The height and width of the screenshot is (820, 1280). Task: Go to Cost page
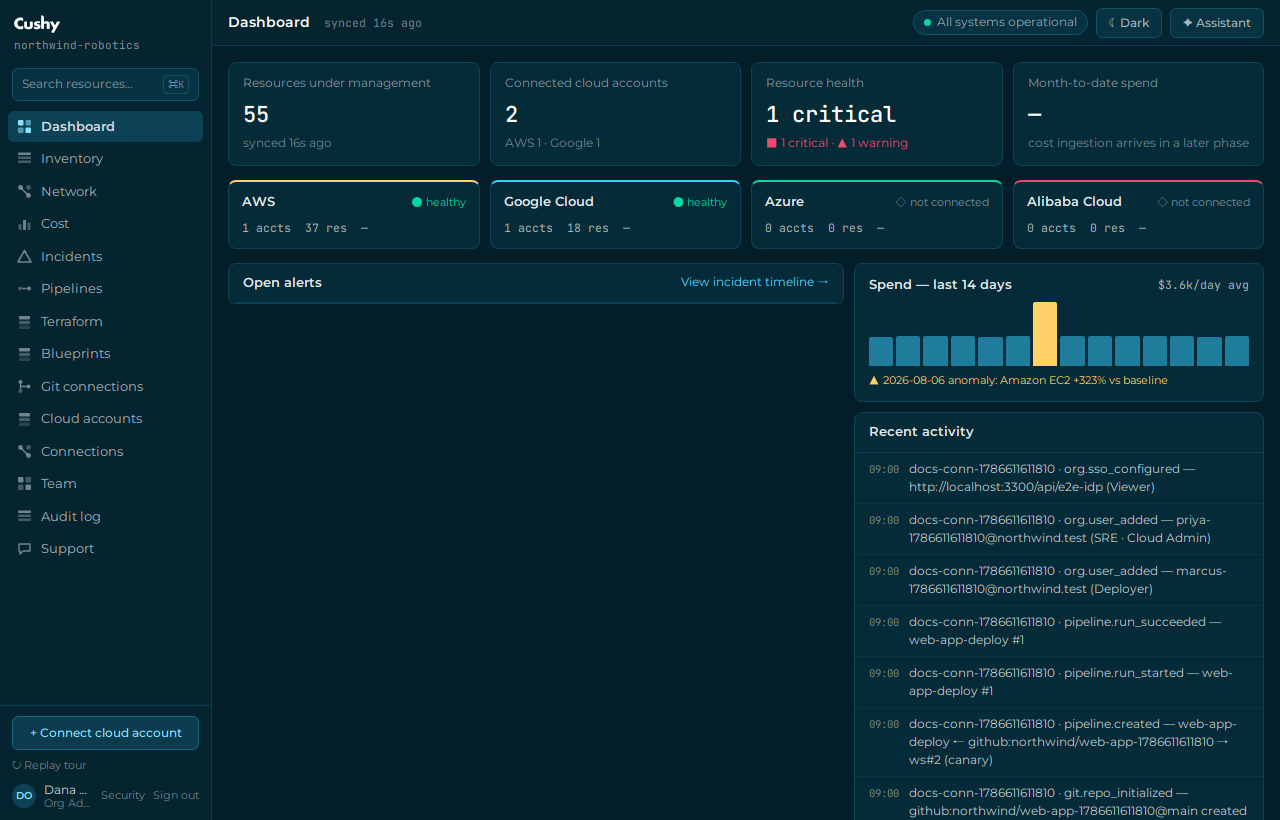(105, 224)
